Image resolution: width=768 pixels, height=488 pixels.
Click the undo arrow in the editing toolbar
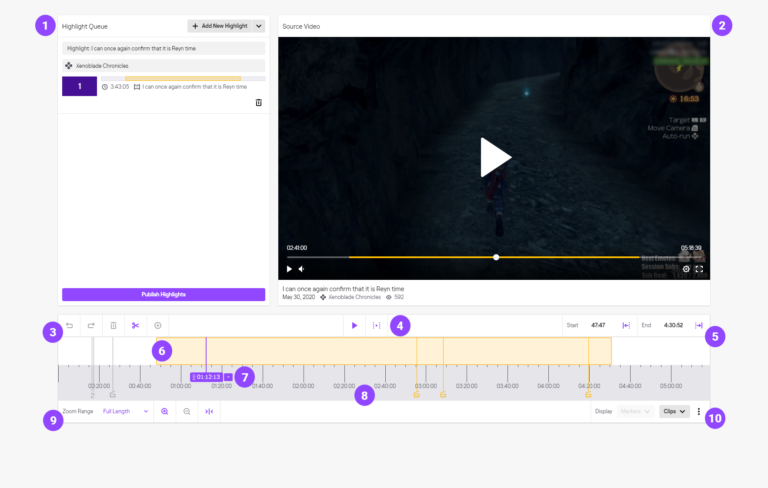[70, 326]
